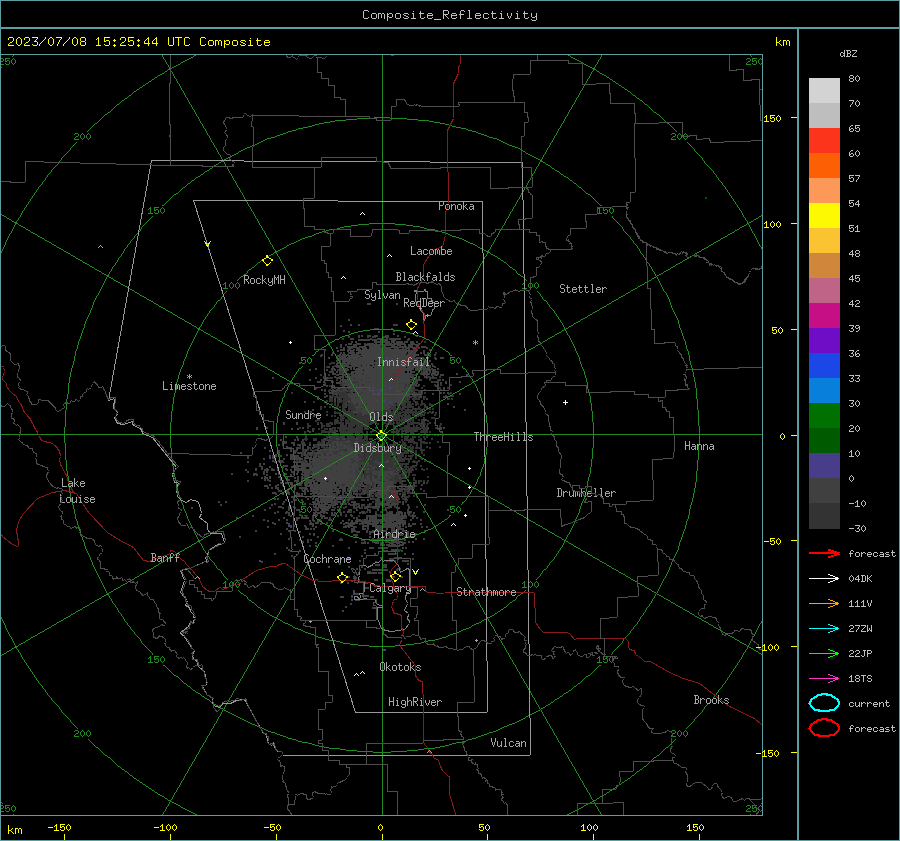Click the 2023/07/08 15:25:44 UTC timestamp
The width and height of the screenshot is (900, 841).
click(x=101, y=42)
